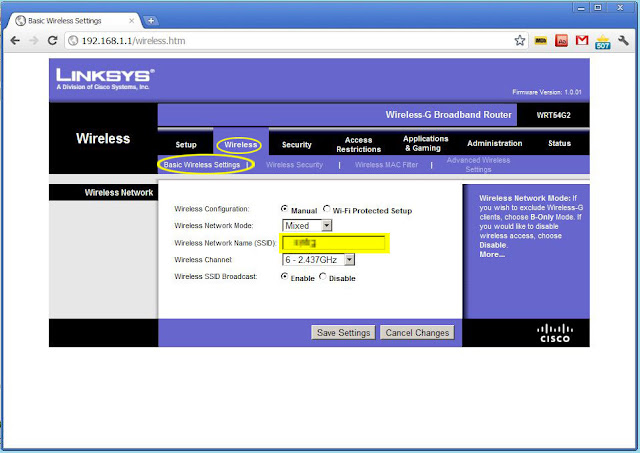Click the Wireless Network section heading
The image size is (640, 453).
coord(118,193)
